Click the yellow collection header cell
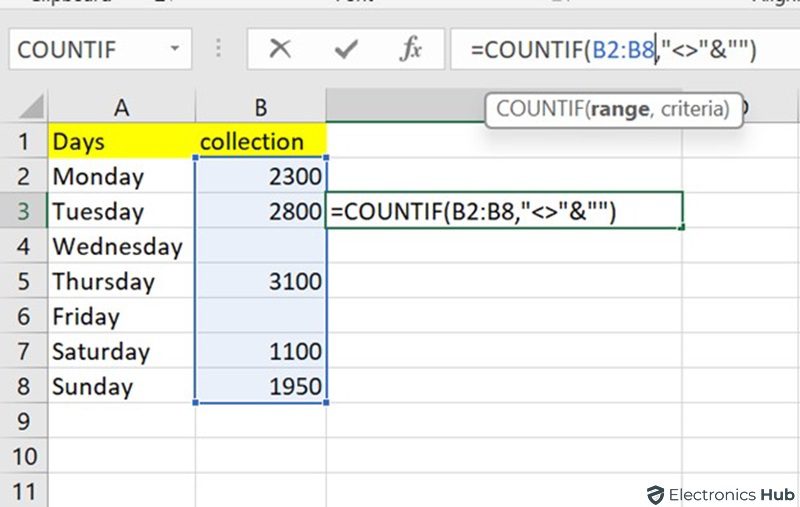The width and height of the screenshot is (800, 507). 260,142
